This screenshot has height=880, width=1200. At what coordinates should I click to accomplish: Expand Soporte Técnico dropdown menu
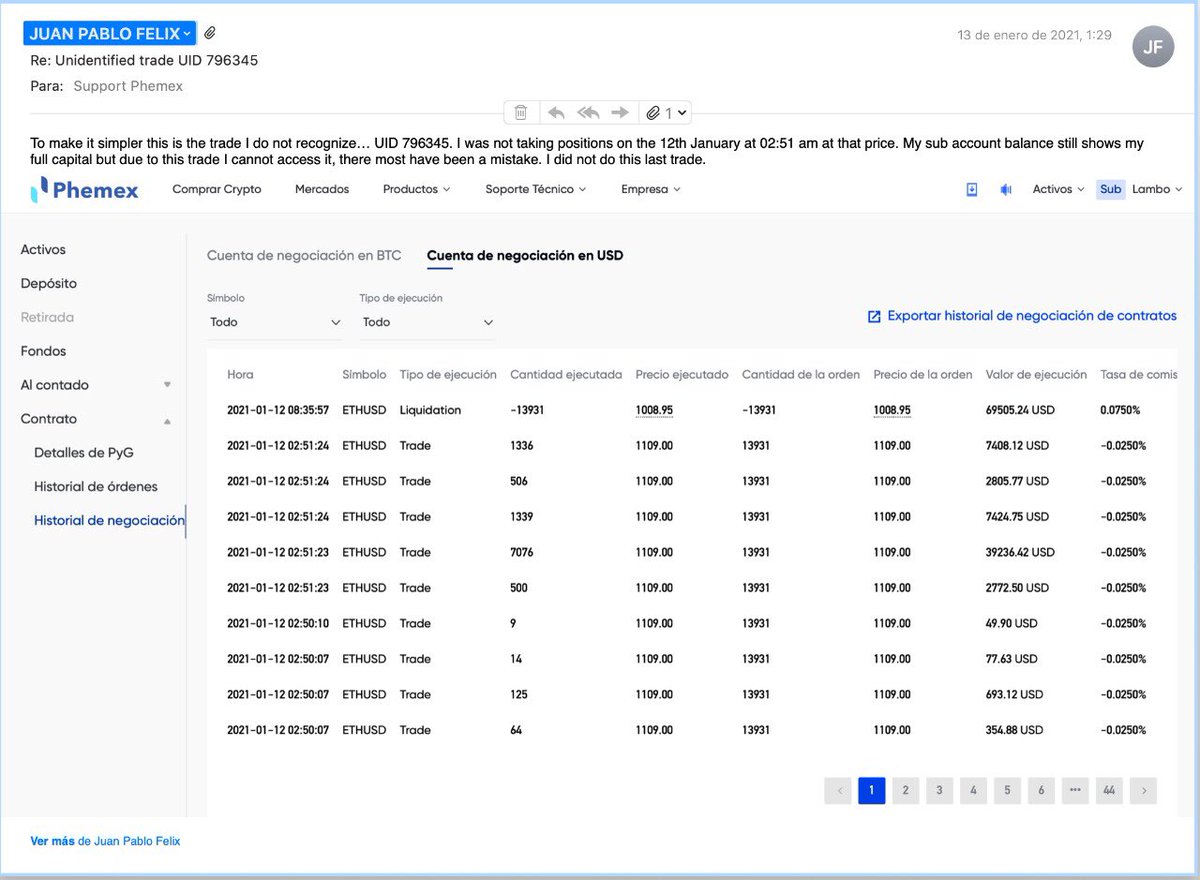(536, 189)
